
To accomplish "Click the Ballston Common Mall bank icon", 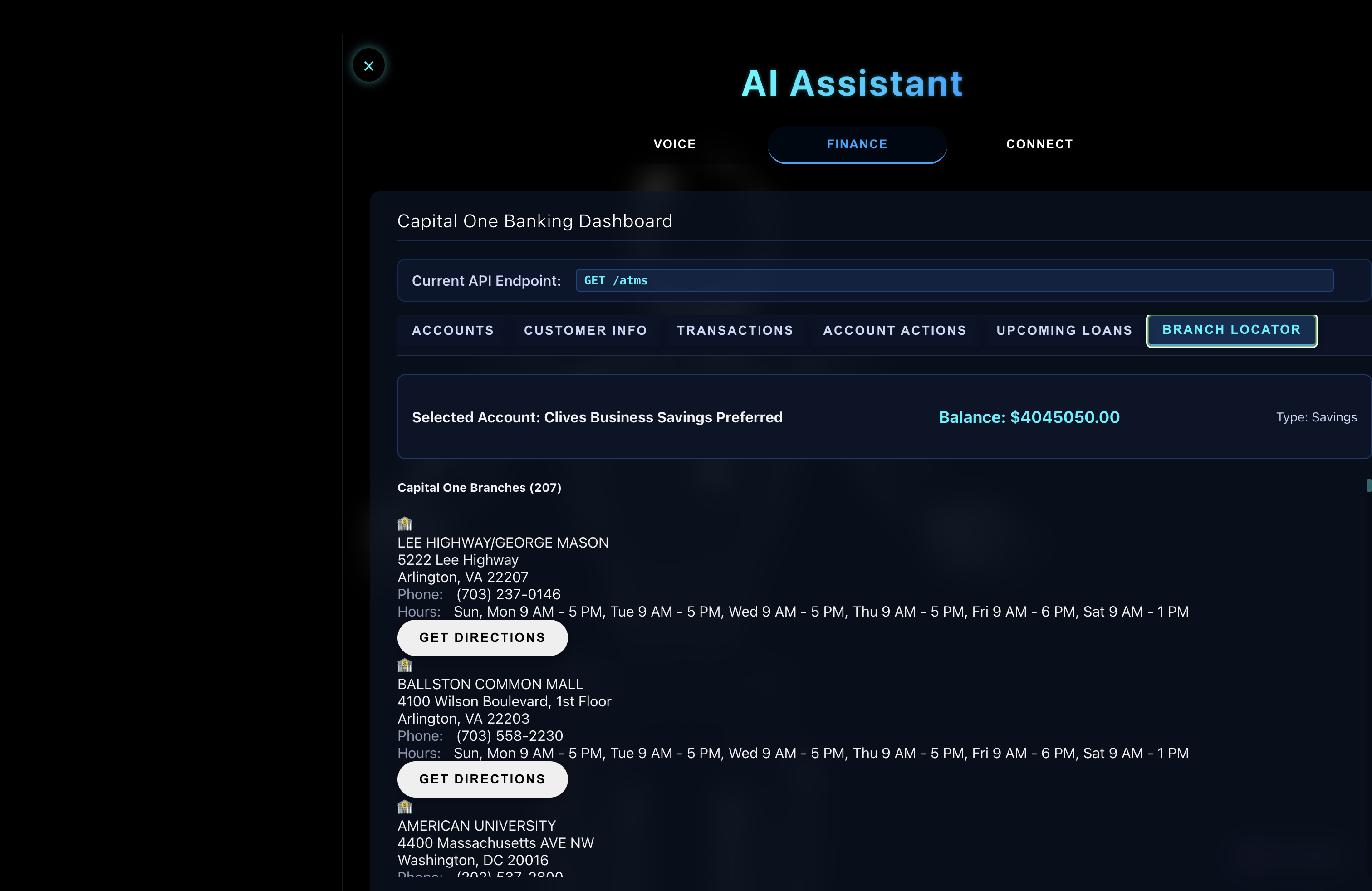I will point(405,666).
